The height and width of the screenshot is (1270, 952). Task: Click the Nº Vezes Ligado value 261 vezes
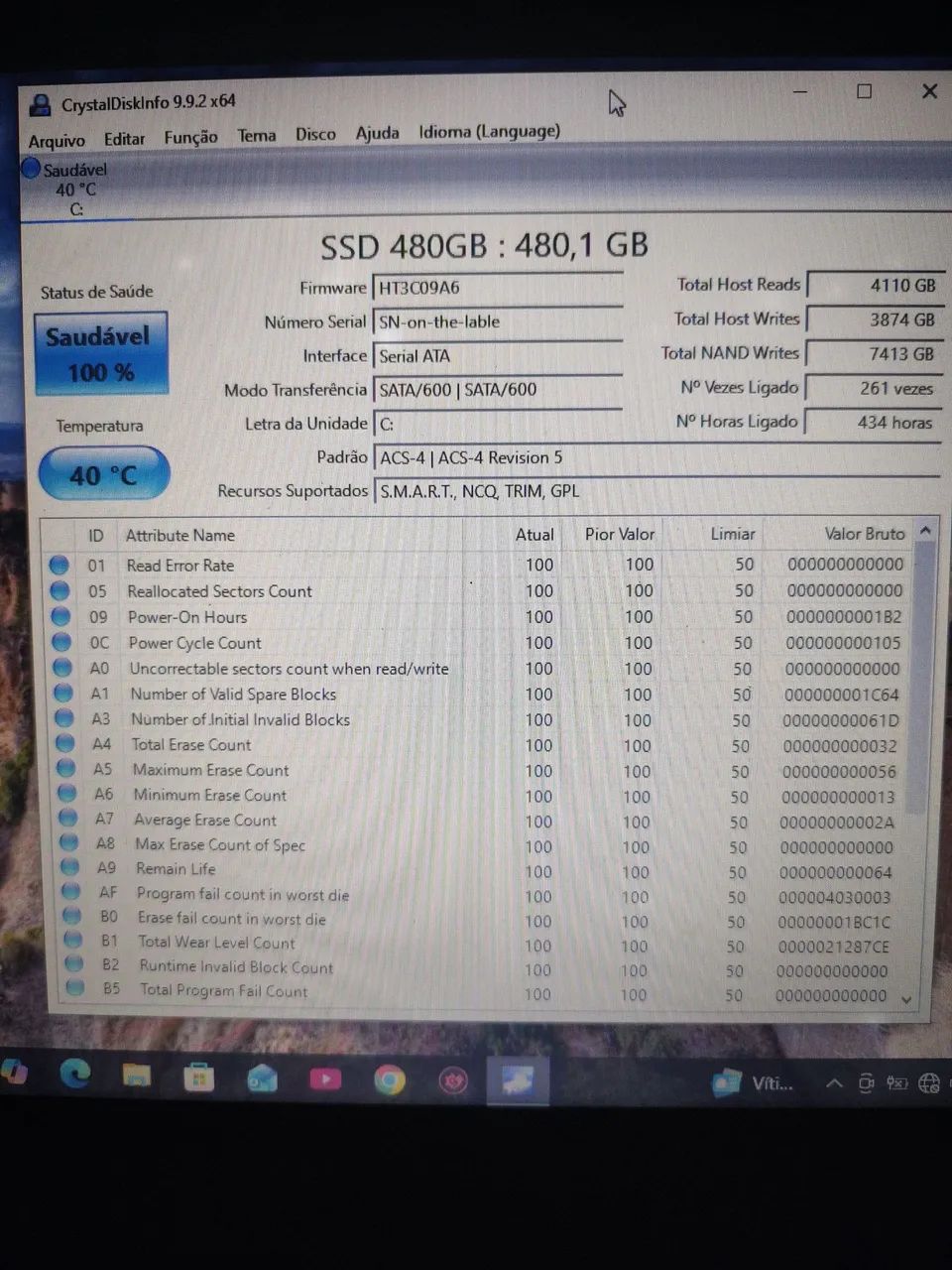(x=874, y=388)
